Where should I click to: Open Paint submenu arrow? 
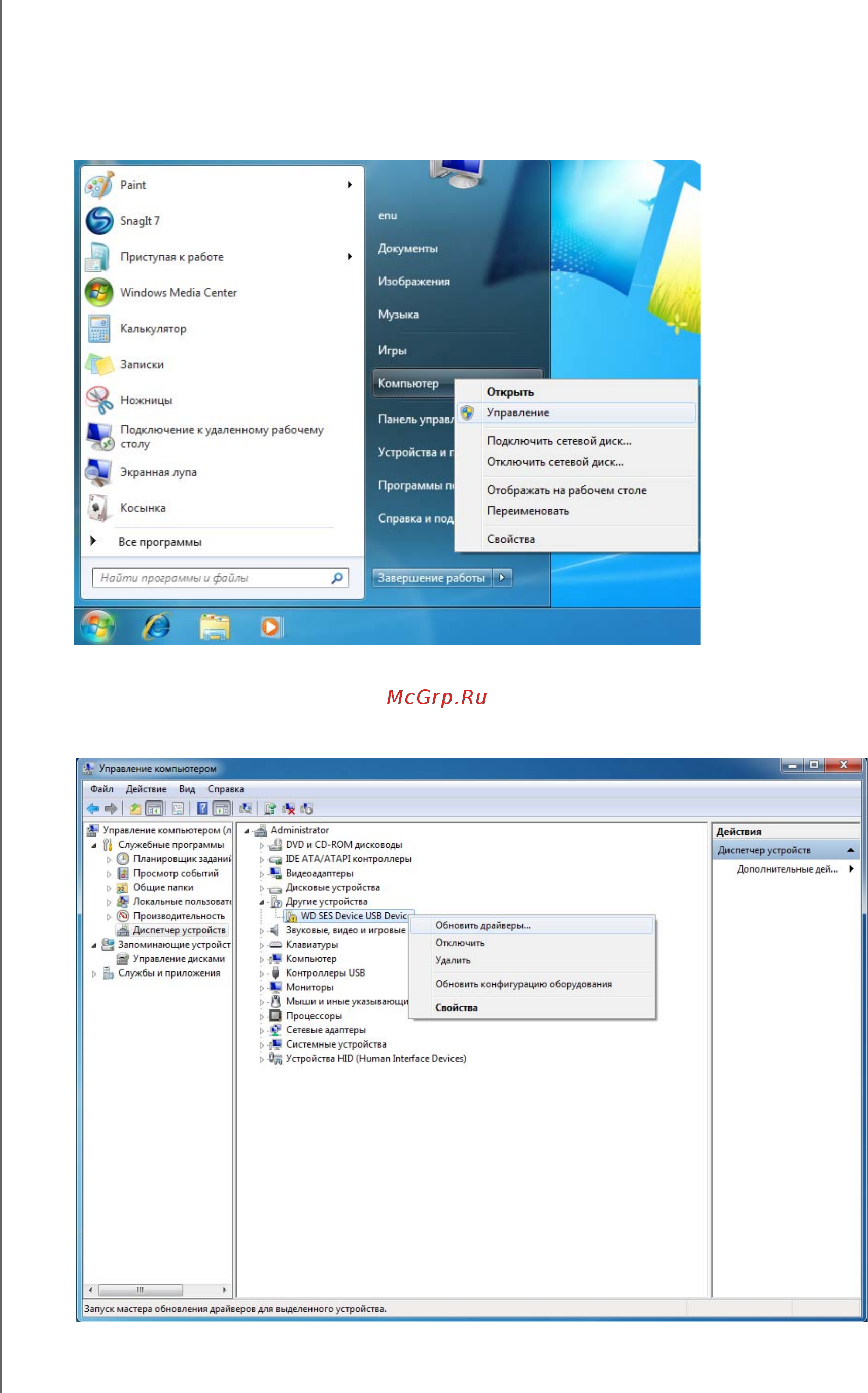pos(350,184)
